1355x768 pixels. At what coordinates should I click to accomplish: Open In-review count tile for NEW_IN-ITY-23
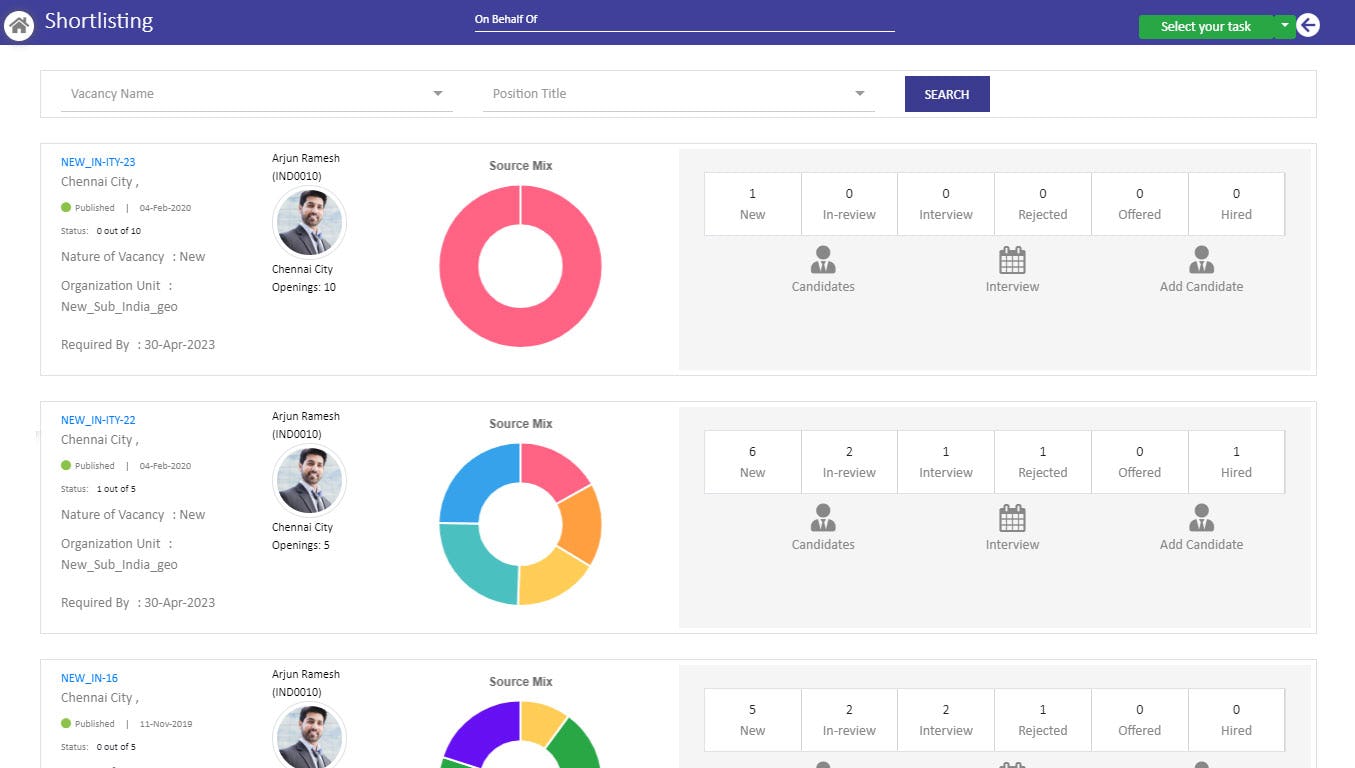point(849,204)
